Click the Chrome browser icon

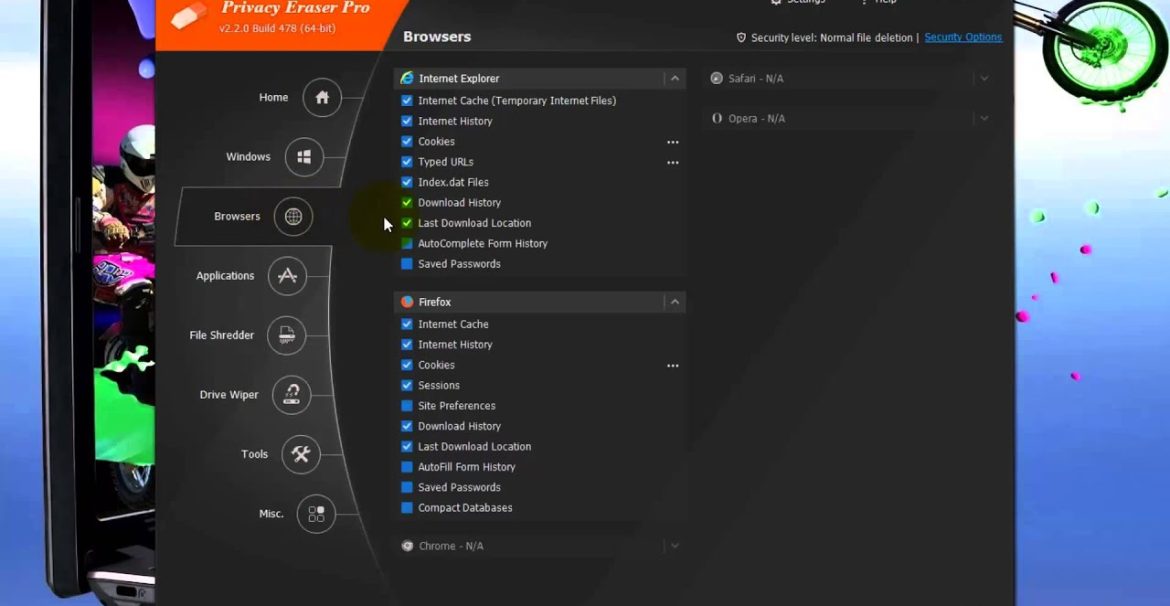click(x=407, y=546)
